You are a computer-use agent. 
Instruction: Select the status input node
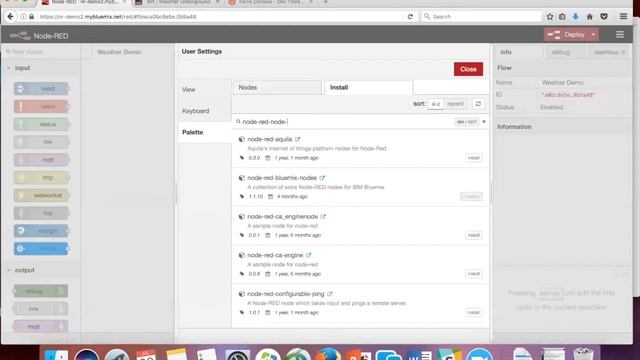click(41, 124)
